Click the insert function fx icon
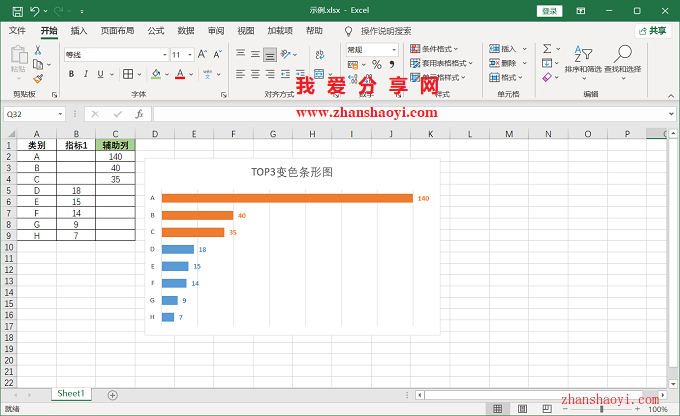 pyautogui.click(x=139, y=114)
